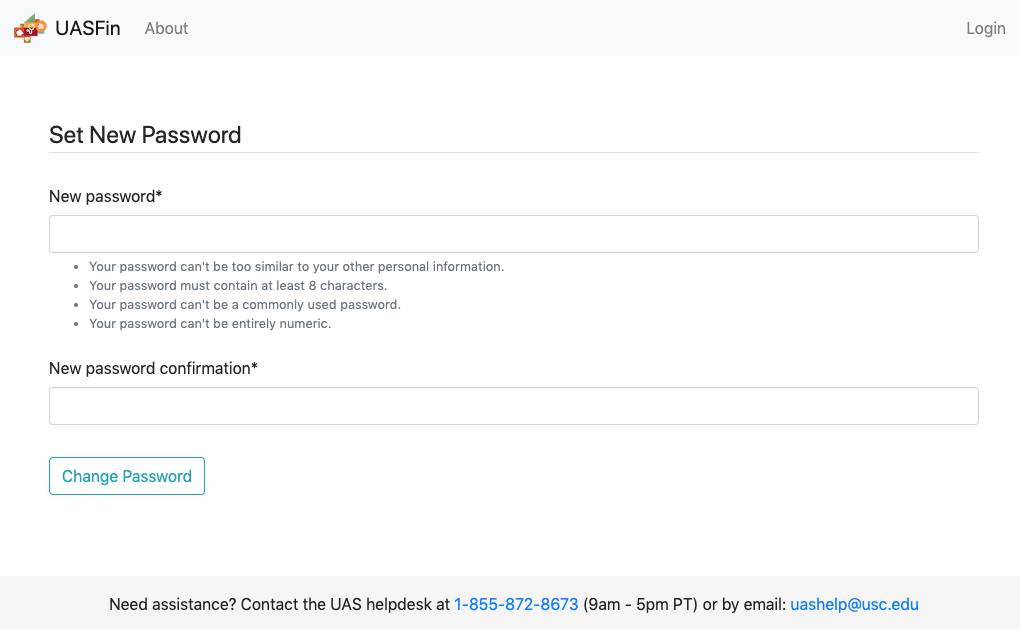Image resolution: width=1020 pixels, height=629 pixels.
Task: Click the "or by email:" footer text
Action: tap(744, 604)
